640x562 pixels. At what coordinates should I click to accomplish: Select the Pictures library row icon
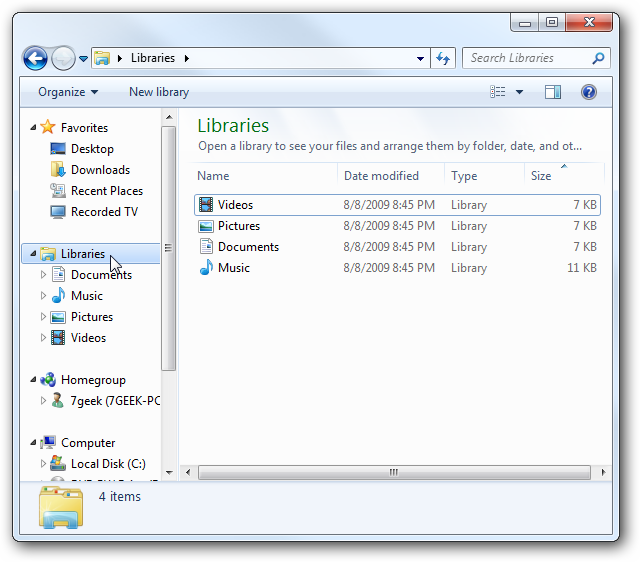206,226
